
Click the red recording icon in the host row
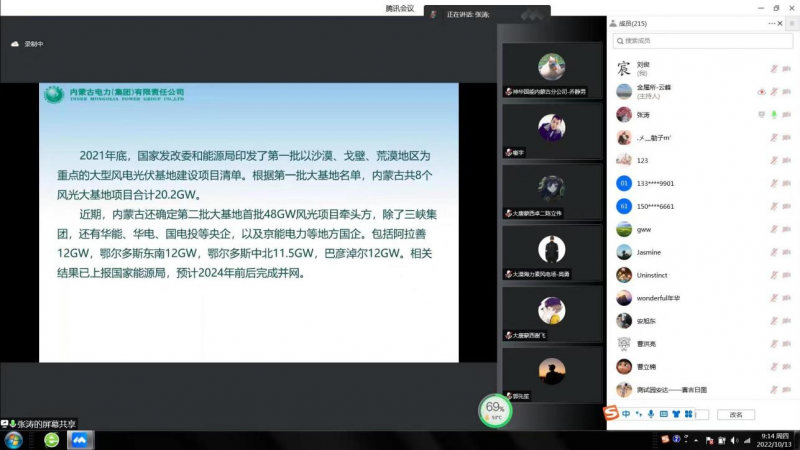tap(761, 92)
